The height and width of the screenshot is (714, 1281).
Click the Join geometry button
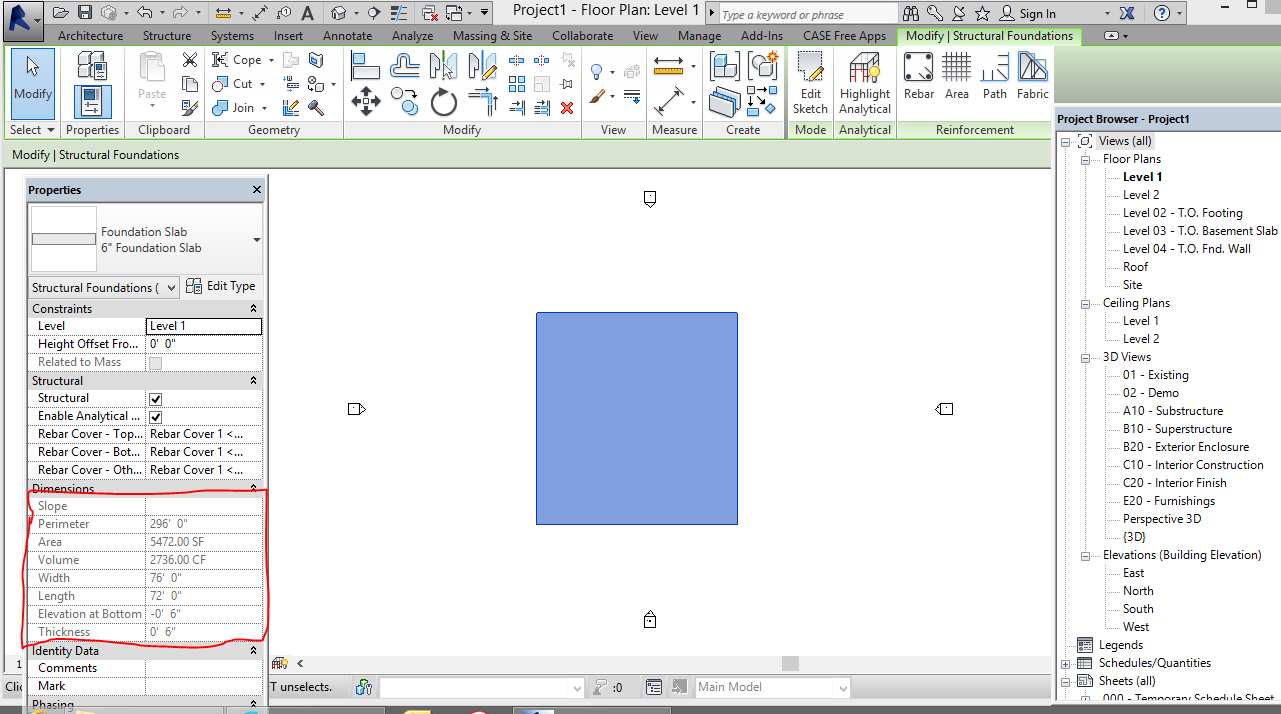[x=234, y=108]
